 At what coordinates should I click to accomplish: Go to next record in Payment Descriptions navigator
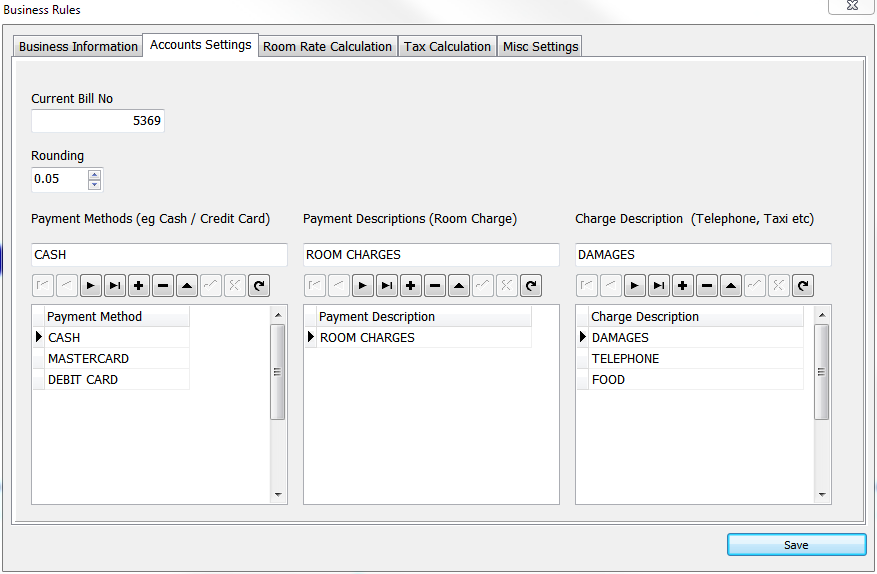363,286
